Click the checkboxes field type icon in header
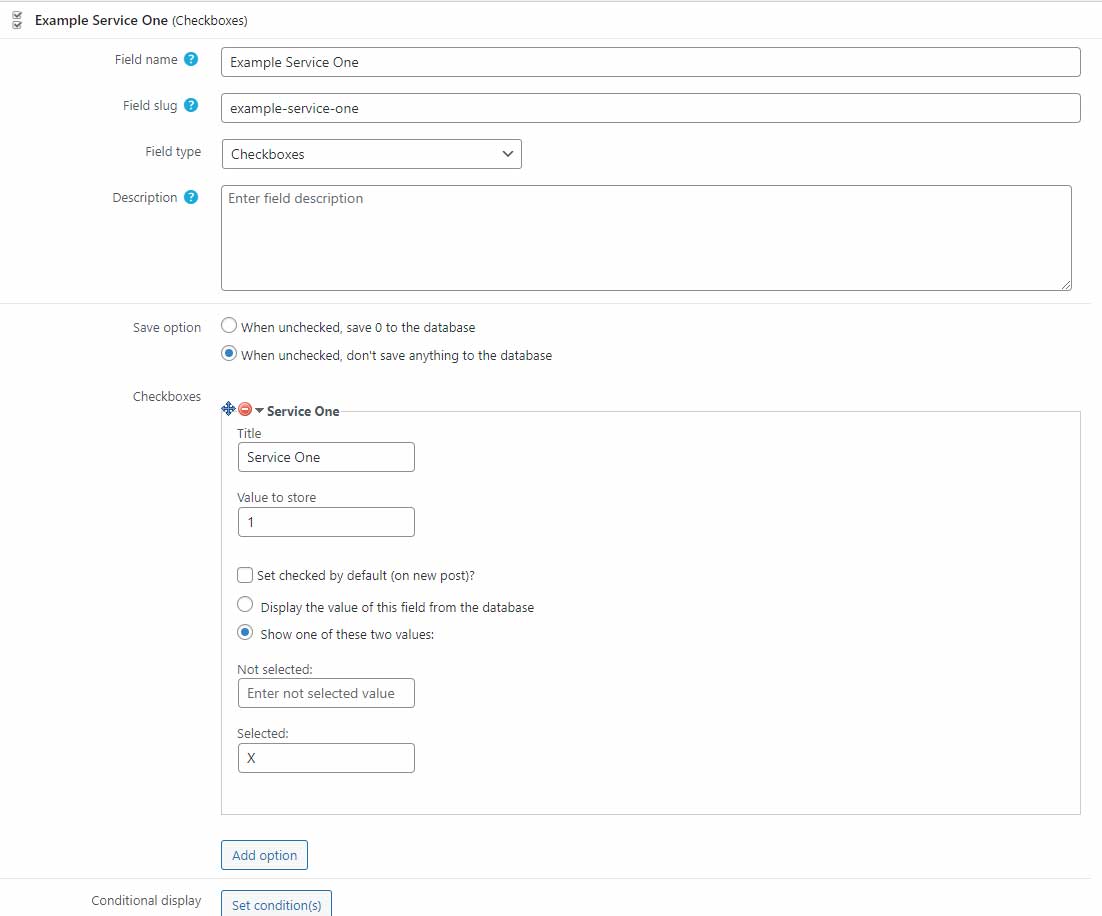Image resolution: width=1102 pixels, height=916 pixels. [18, 20]
